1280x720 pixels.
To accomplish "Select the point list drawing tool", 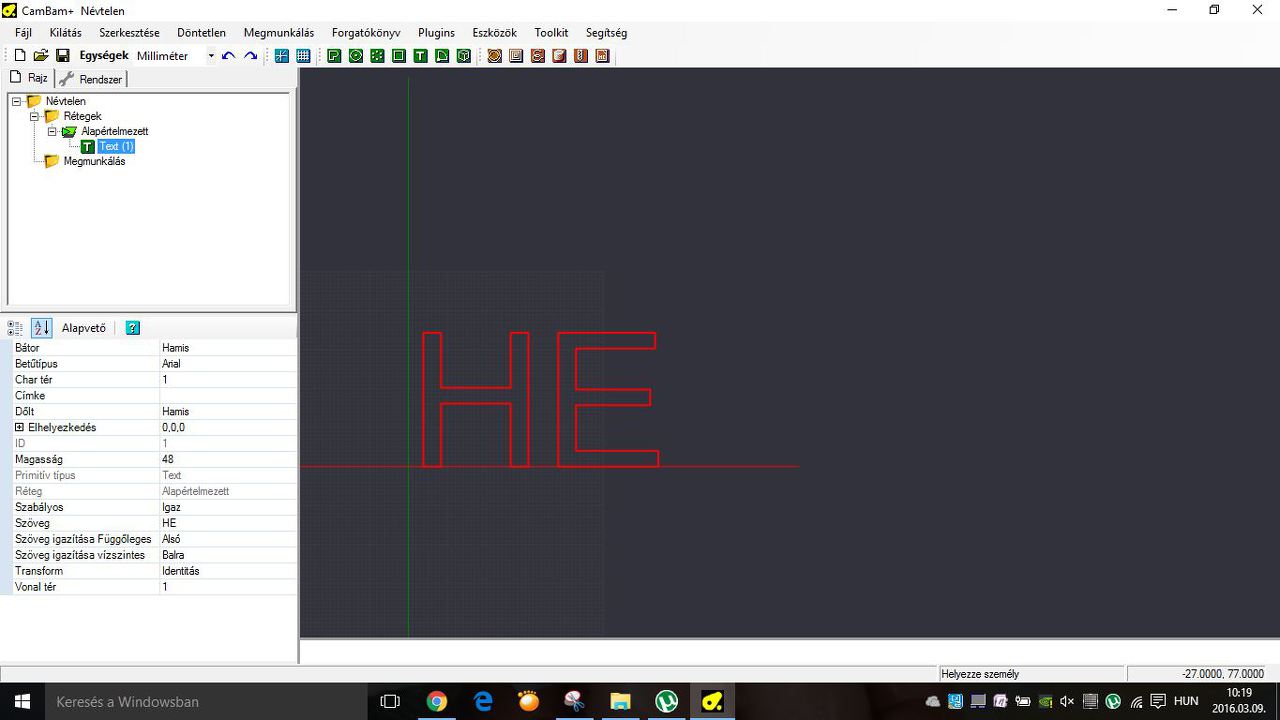I will tap(377, 56).
